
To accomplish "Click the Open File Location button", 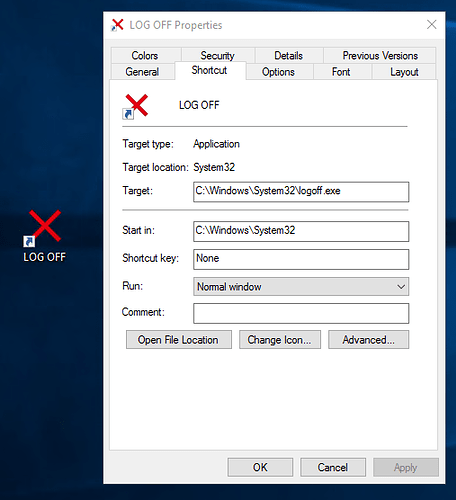I will [x=179, y=340].
